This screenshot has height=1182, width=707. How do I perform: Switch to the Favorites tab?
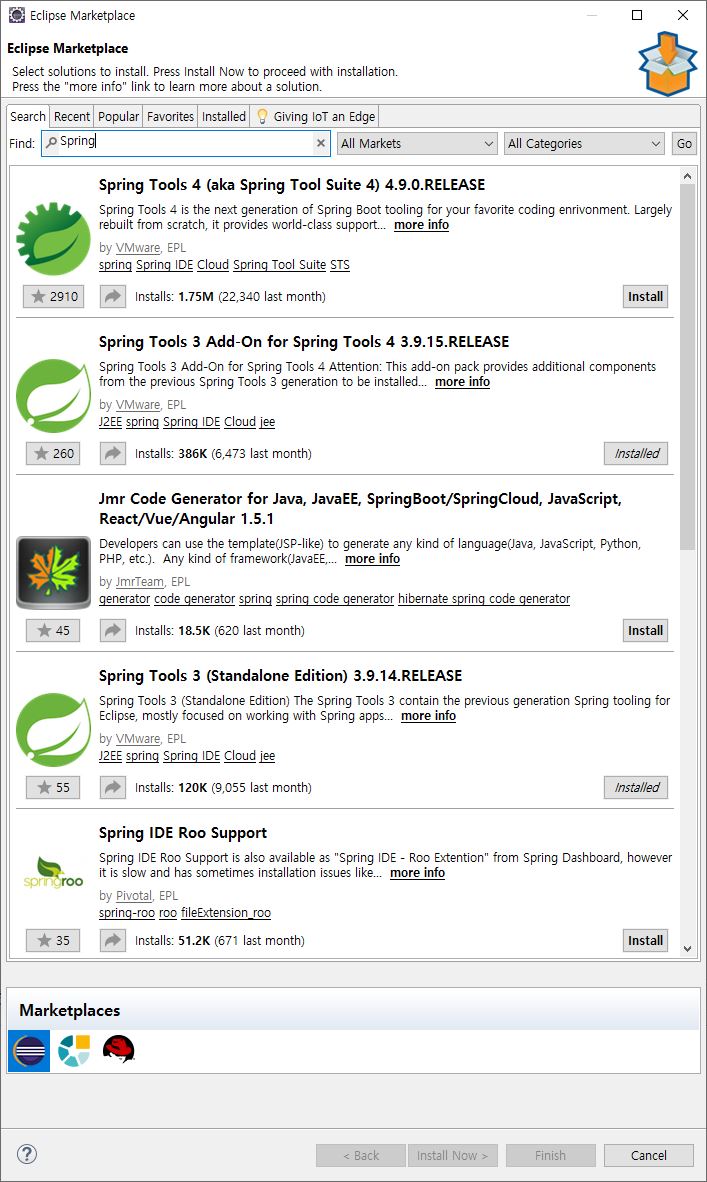170,116
